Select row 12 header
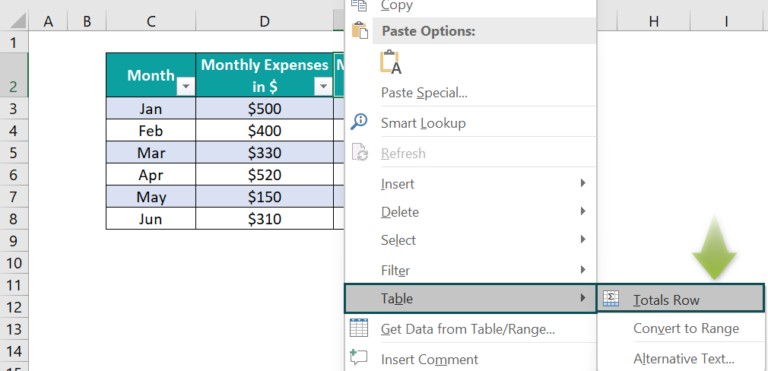This screenshot has height=371, width=768. [14, 307]
